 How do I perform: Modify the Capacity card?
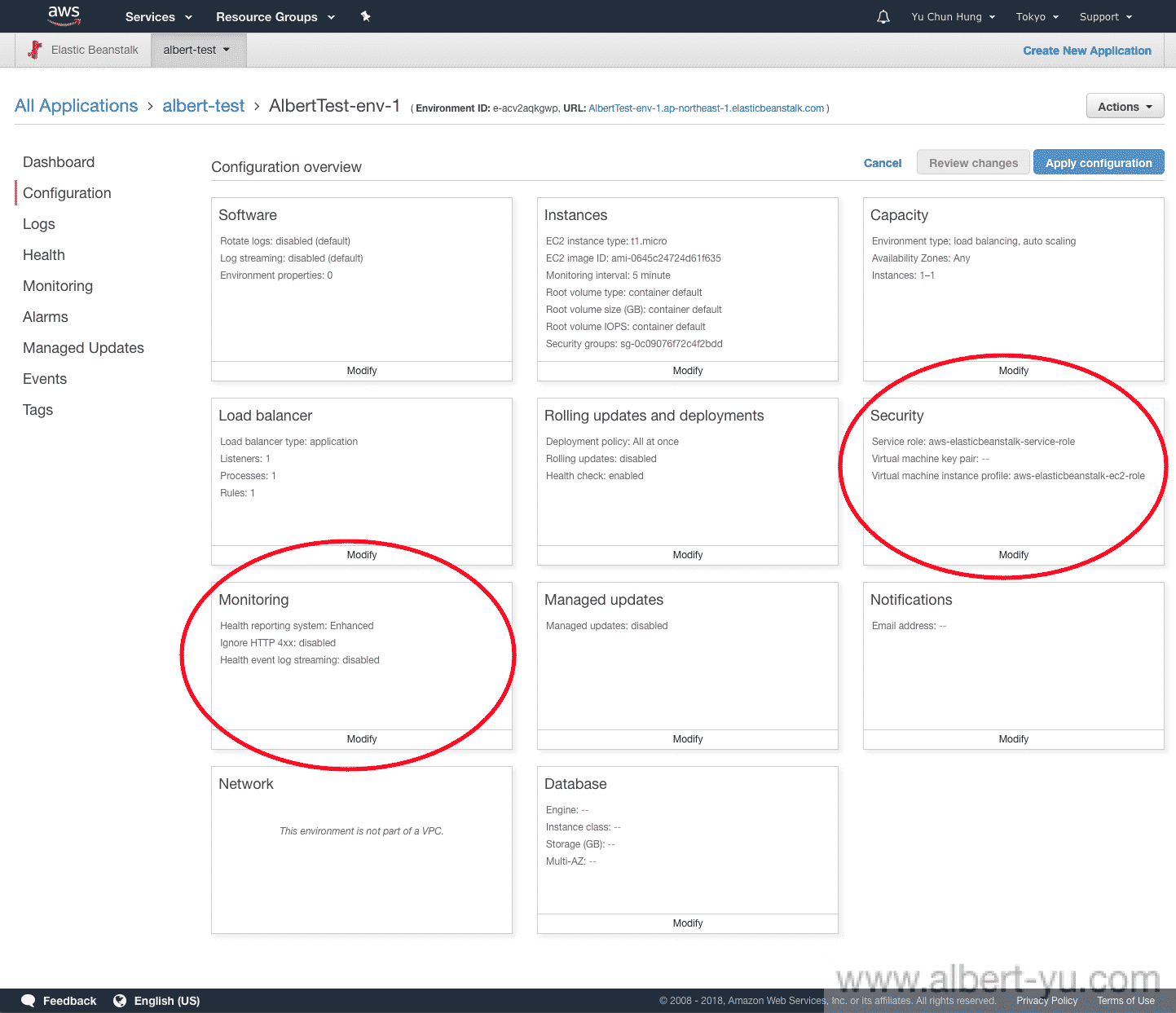(x=1014, y=371)
